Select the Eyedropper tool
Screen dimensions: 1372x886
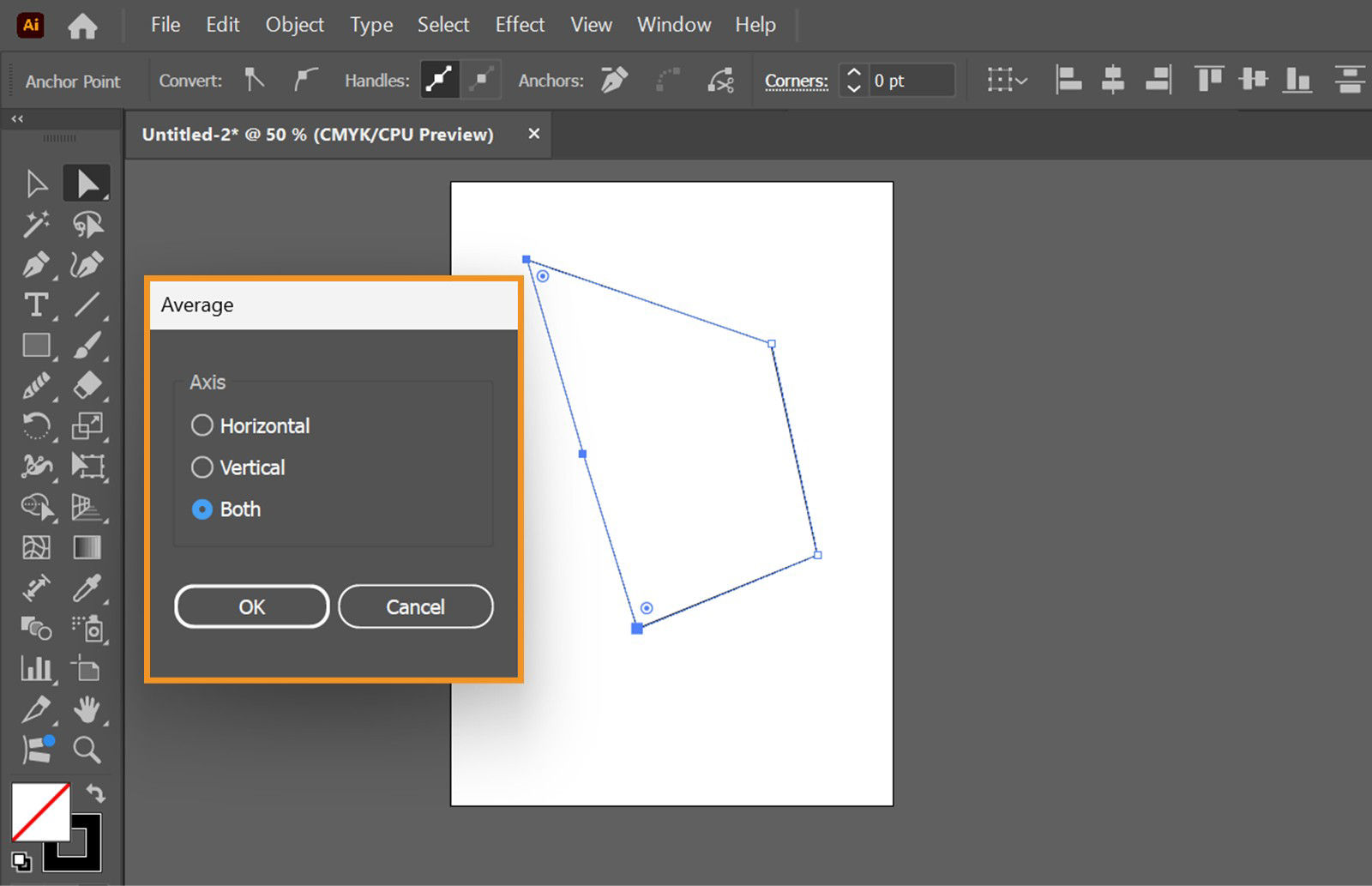point(87,588)
